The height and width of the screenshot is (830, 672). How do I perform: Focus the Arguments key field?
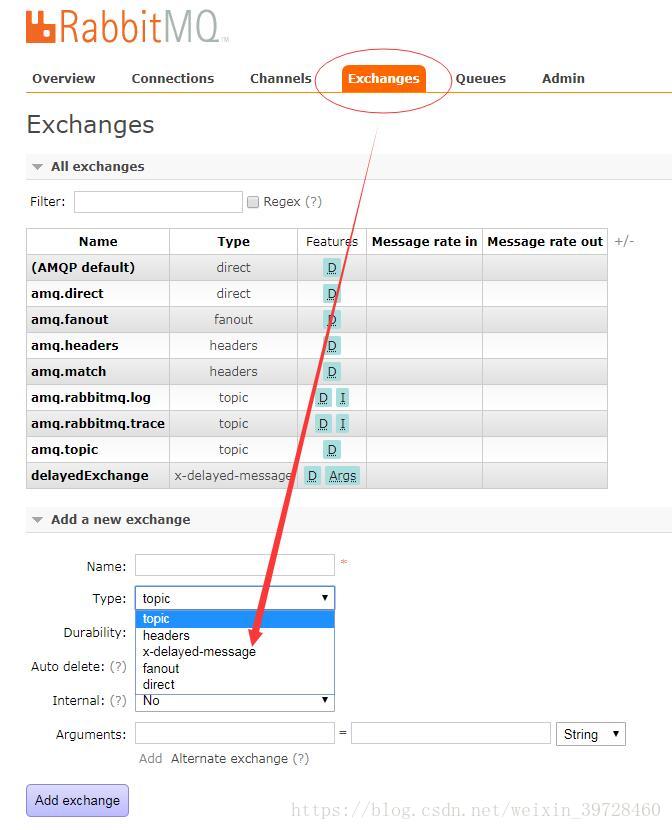point(235,733)
